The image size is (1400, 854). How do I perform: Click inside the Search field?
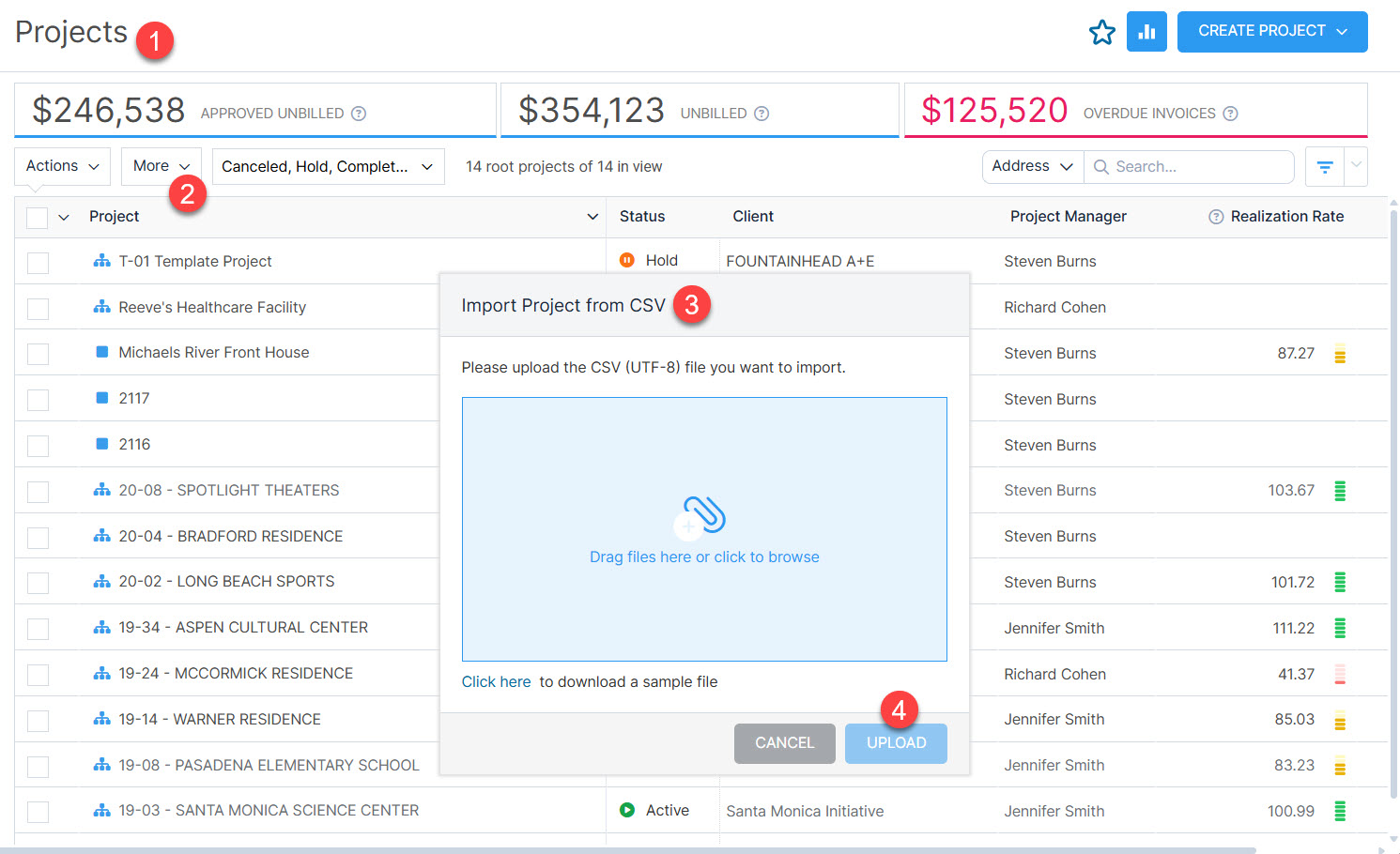pyautogui.click(x=1174, y=166)
